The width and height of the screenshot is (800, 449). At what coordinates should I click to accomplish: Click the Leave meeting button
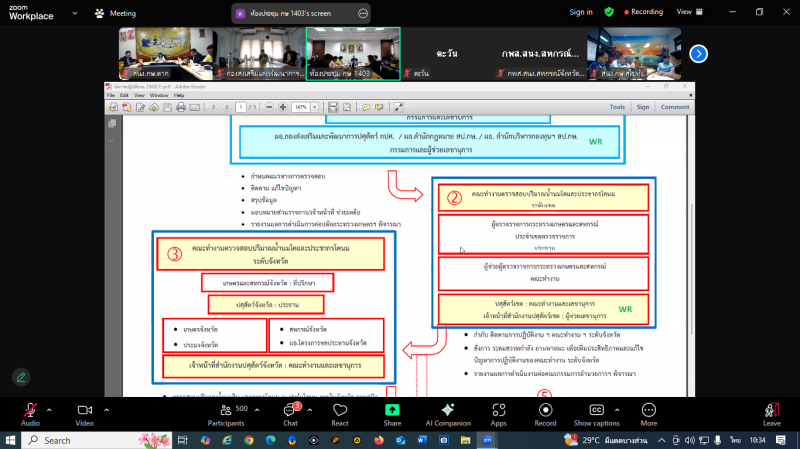click(x=771, y=411)
